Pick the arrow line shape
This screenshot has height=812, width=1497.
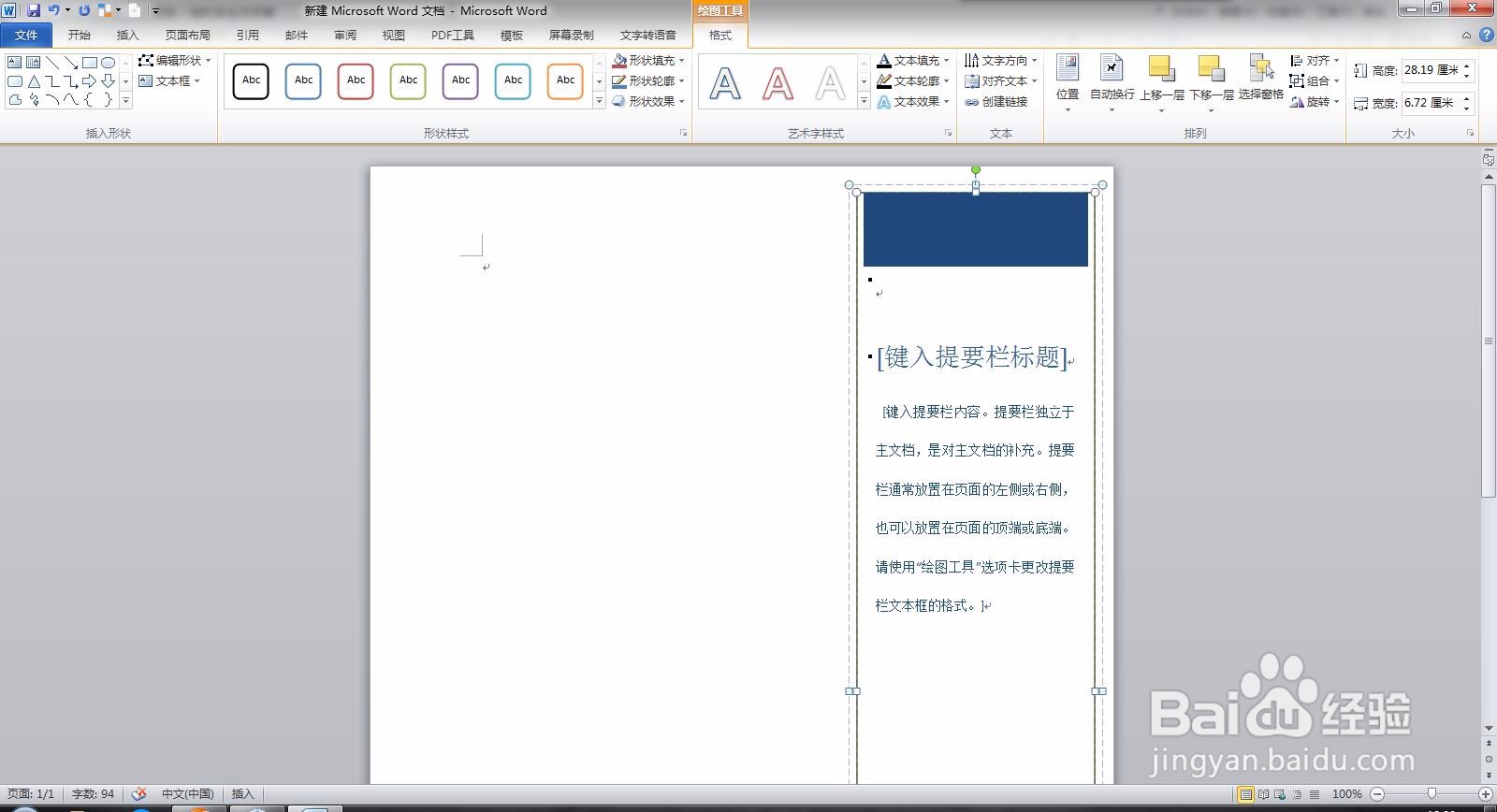pos(70,63)
